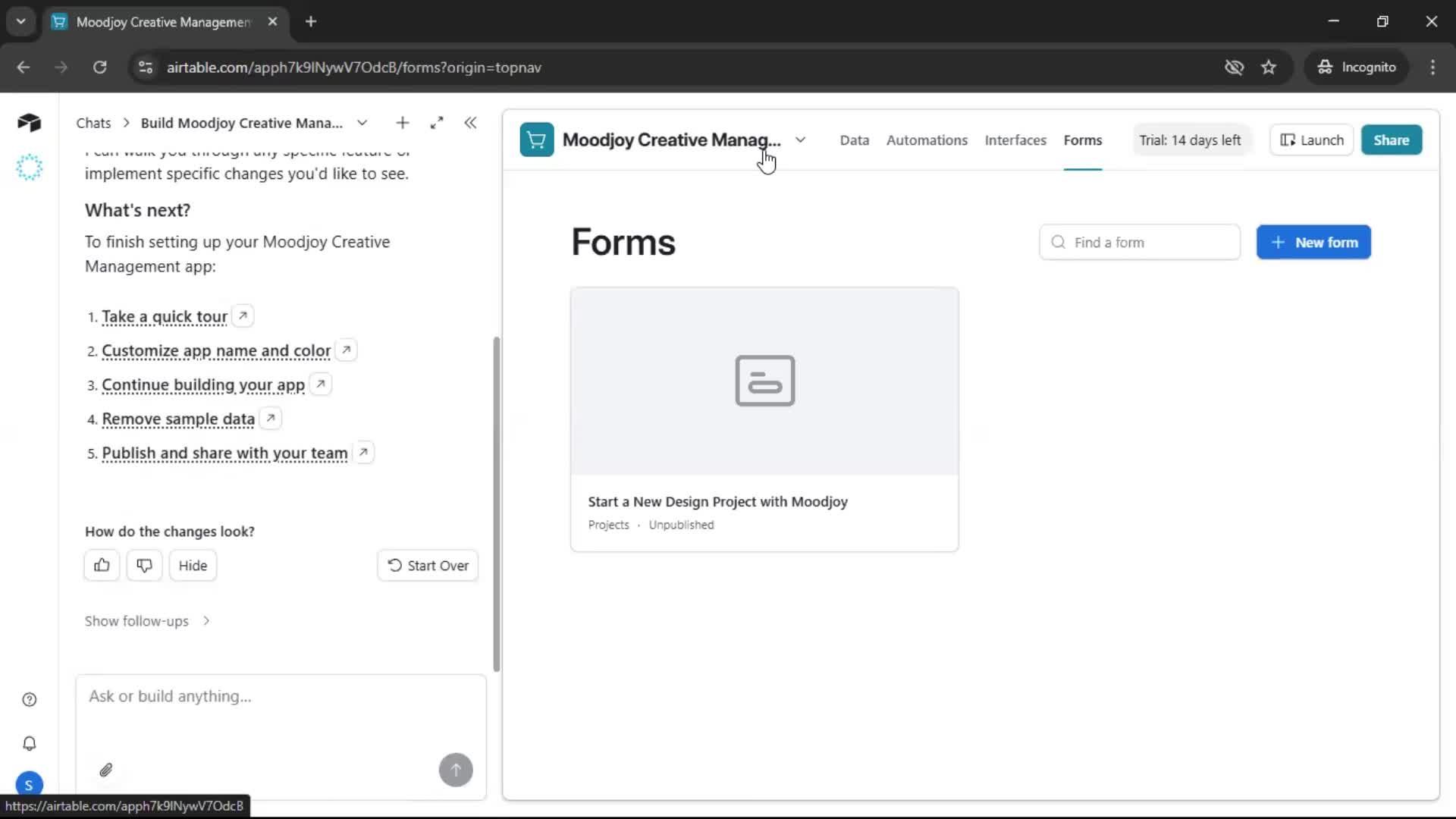Send message with the up arrow button
This screenshot has height=819, width=1456.
tap(456, 770)
